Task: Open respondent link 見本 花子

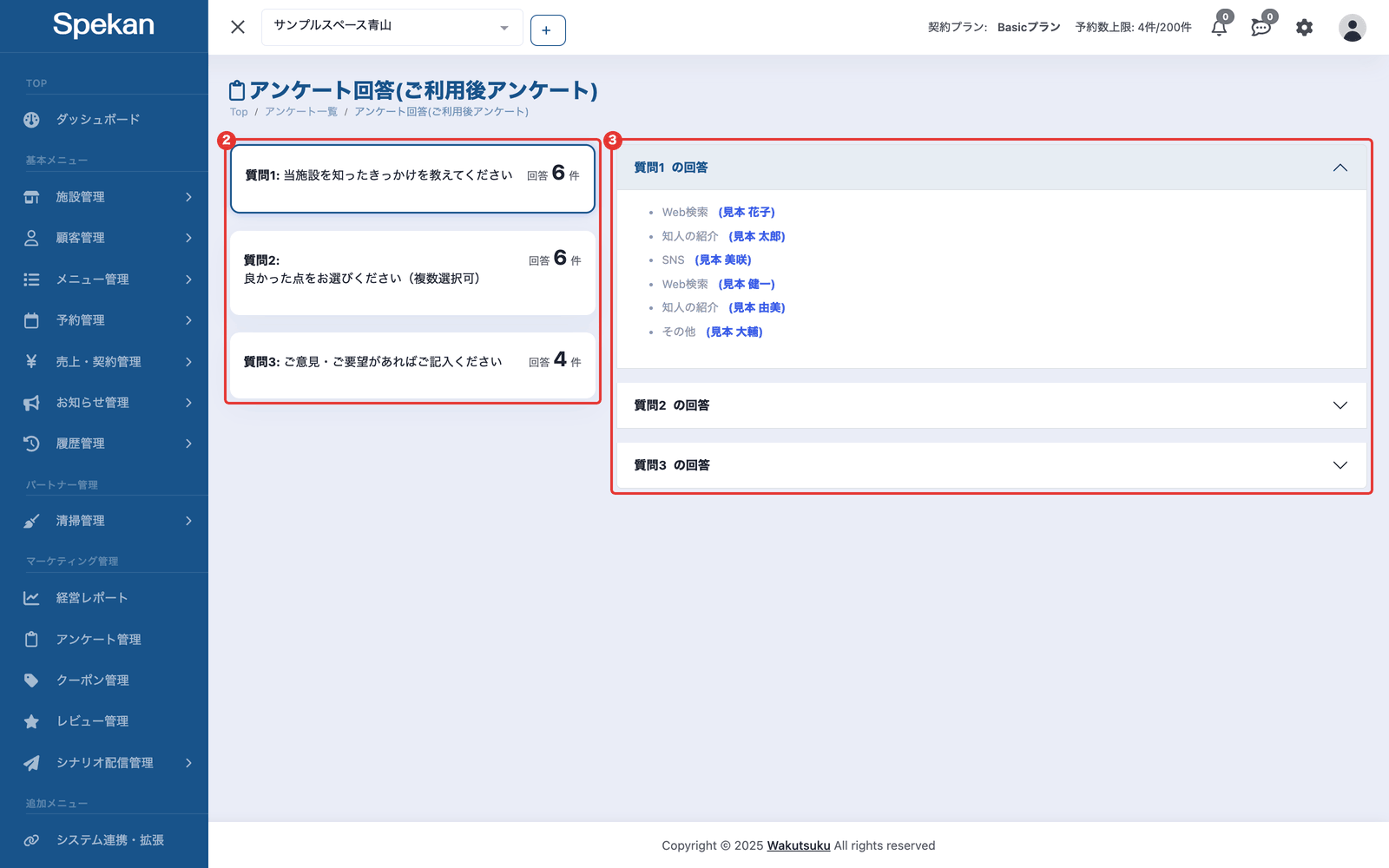Action: 747,213
